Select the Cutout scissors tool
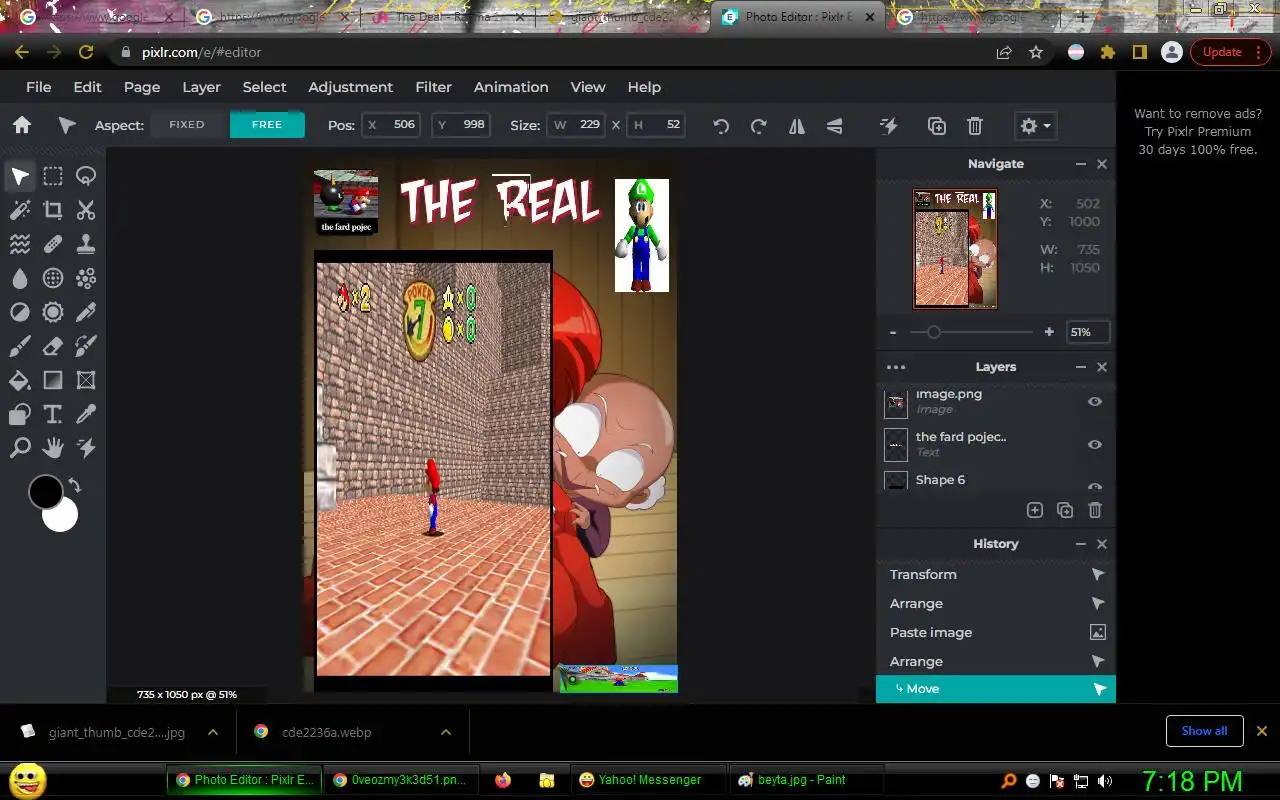 click(x=86, y=210)
